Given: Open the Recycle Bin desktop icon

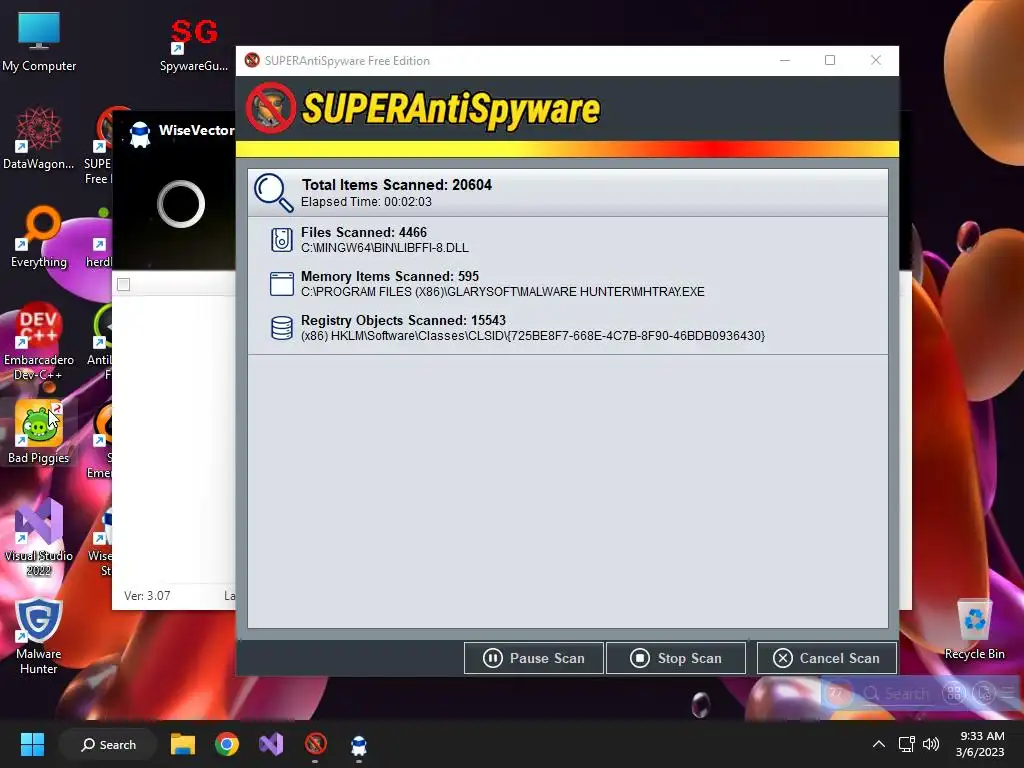Looking at the screenshot, I should pyautogui.click(x=974, y=629).
